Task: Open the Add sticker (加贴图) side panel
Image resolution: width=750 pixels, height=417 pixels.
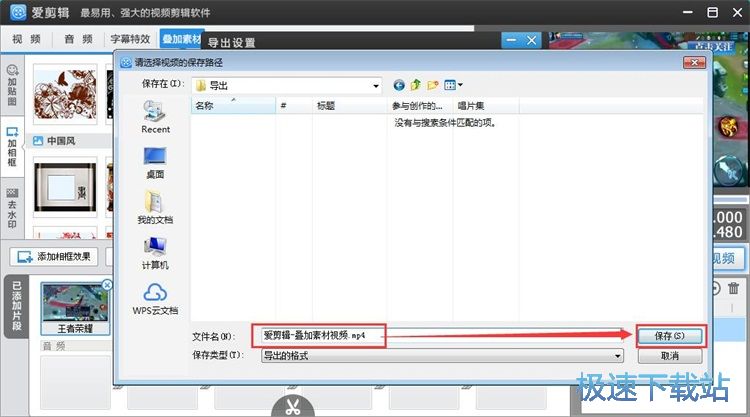Action: tap(12, 85)
